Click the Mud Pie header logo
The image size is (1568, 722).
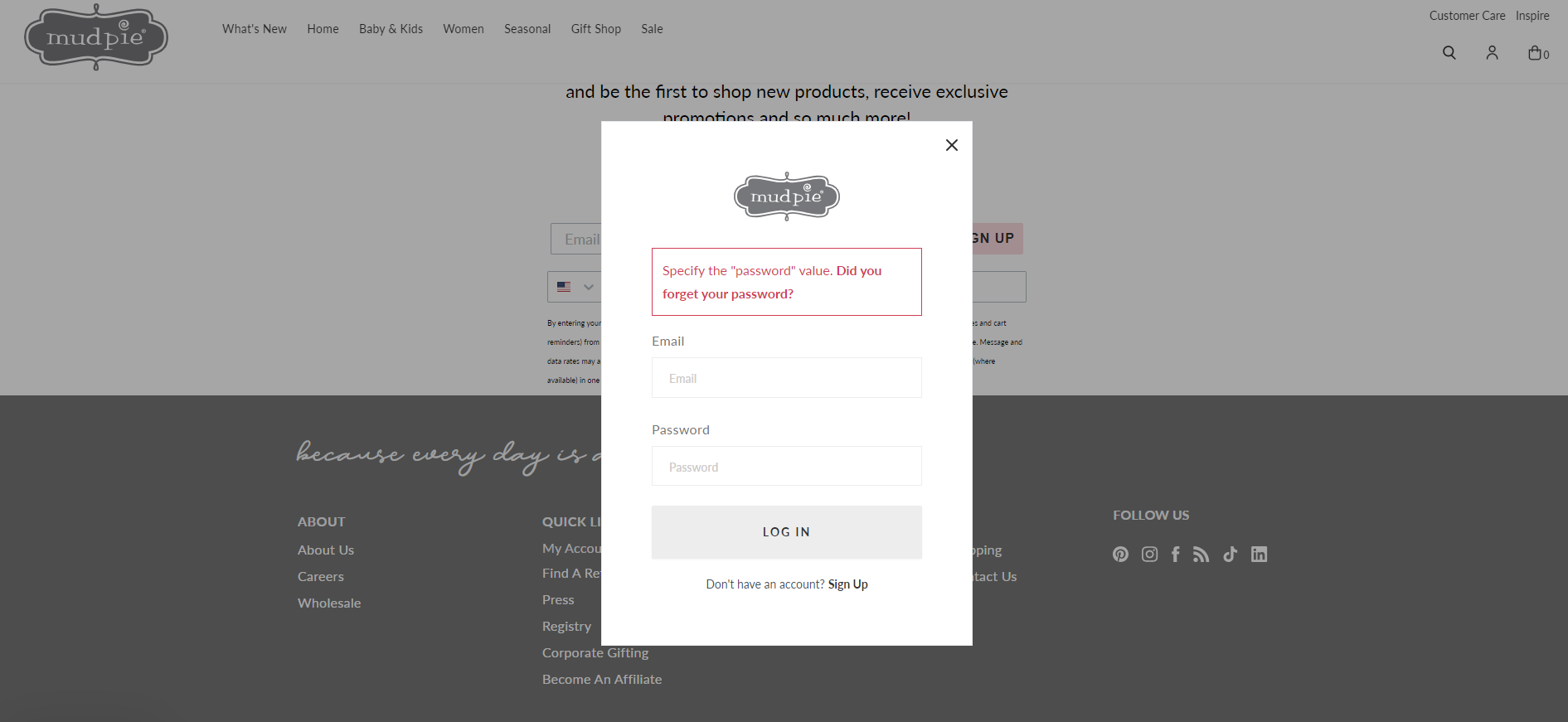coord(96,37)
